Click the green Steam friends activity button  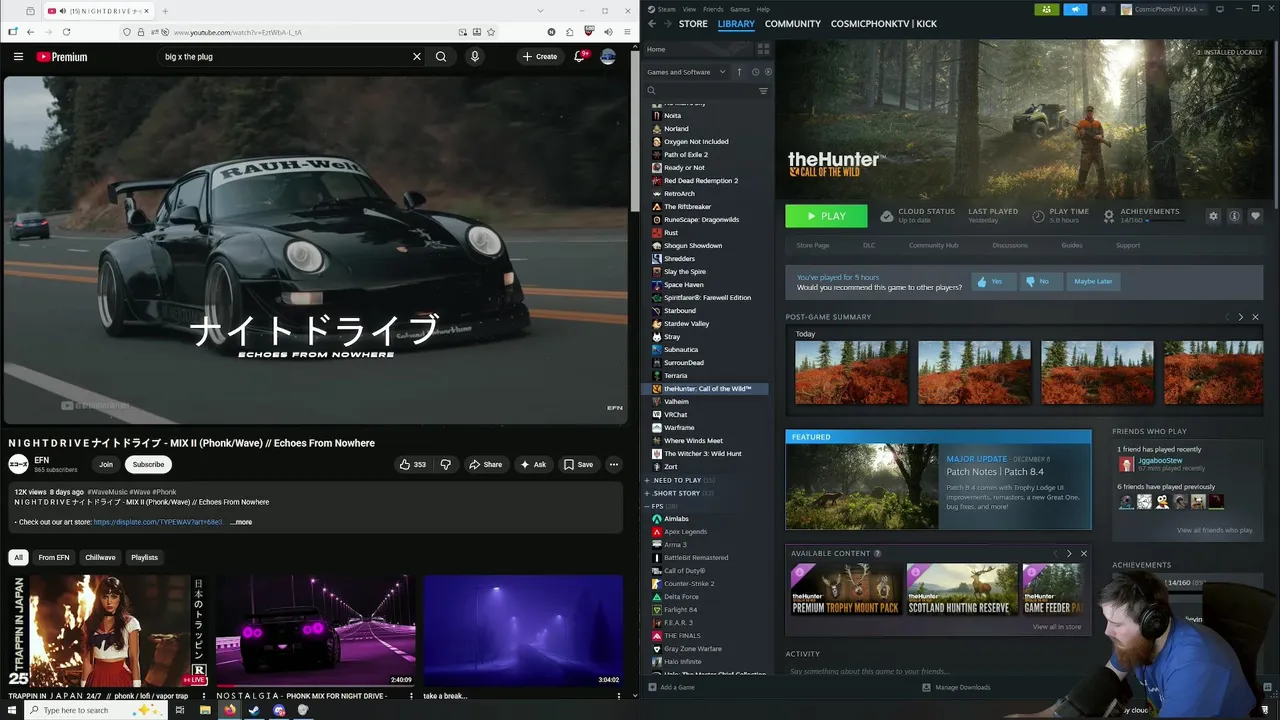(x=1047, y=9)
